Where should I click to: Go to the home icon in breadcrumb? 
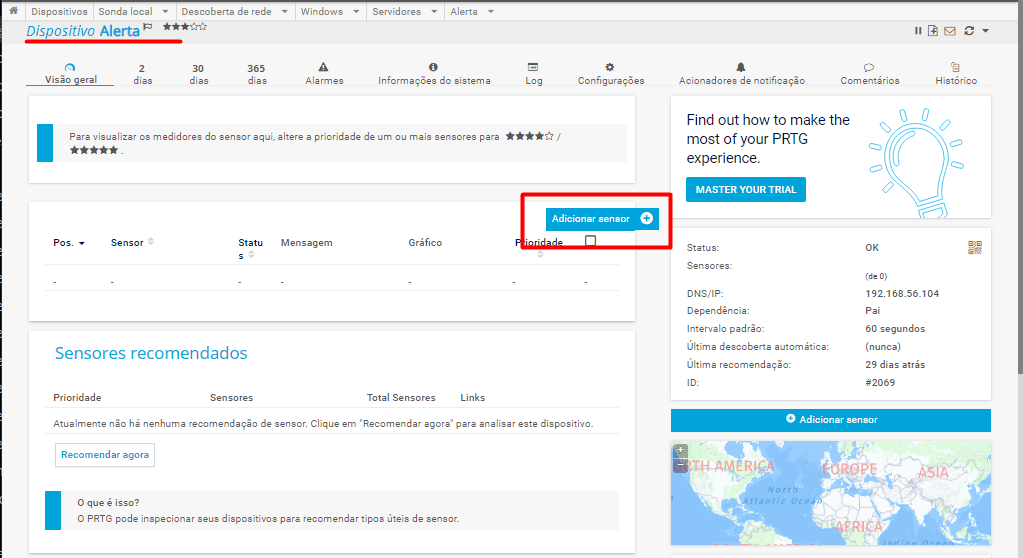point(13,10)
